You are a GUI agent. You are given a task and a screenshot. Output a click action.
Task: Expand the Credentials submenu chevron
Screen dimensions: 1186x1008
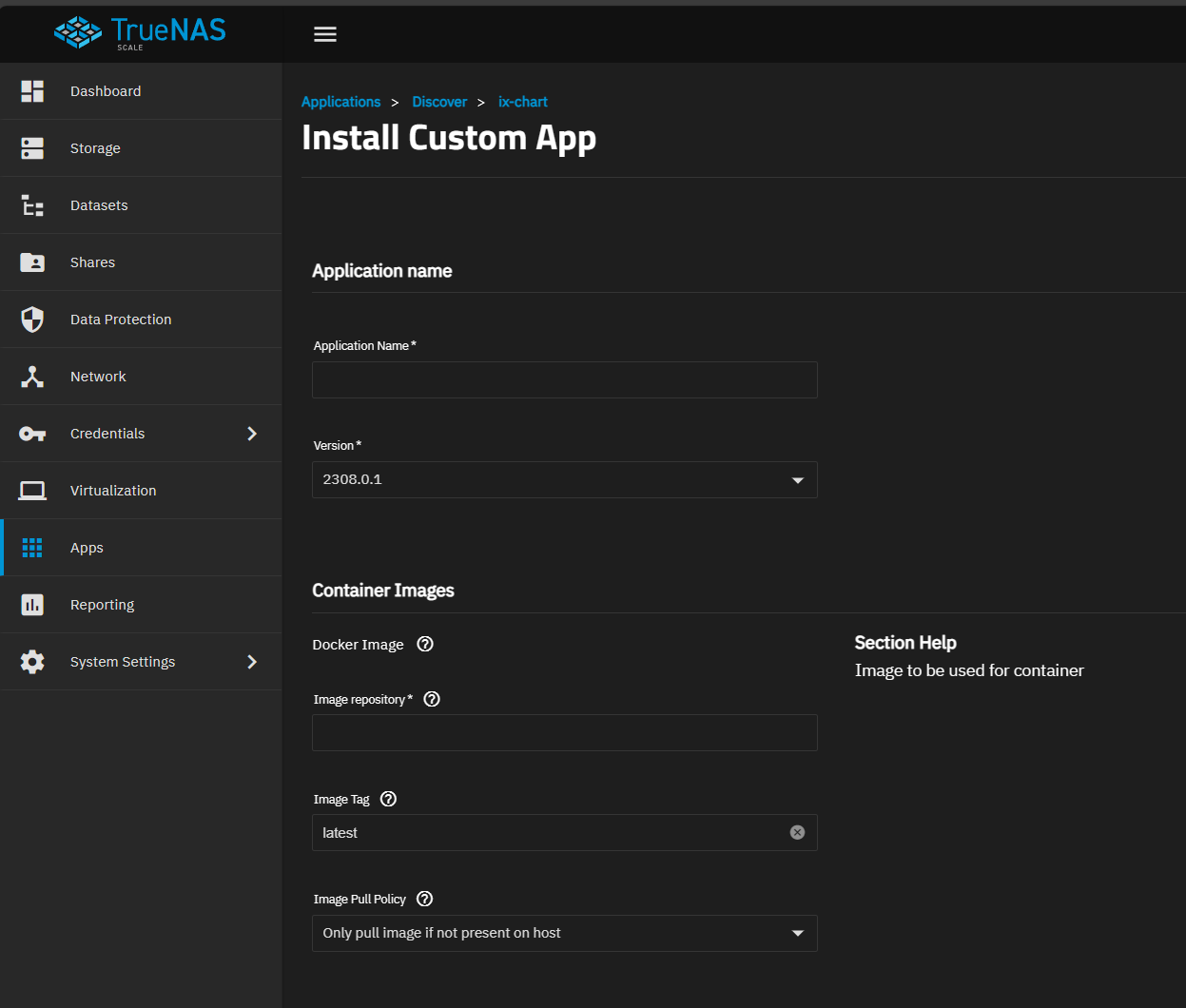[x=252, y=434]
